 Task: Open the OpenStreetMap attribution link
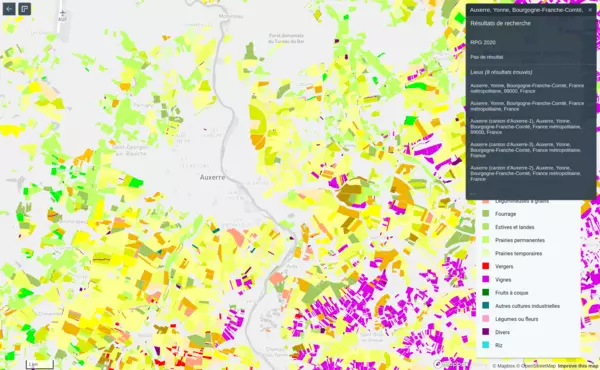538,366
